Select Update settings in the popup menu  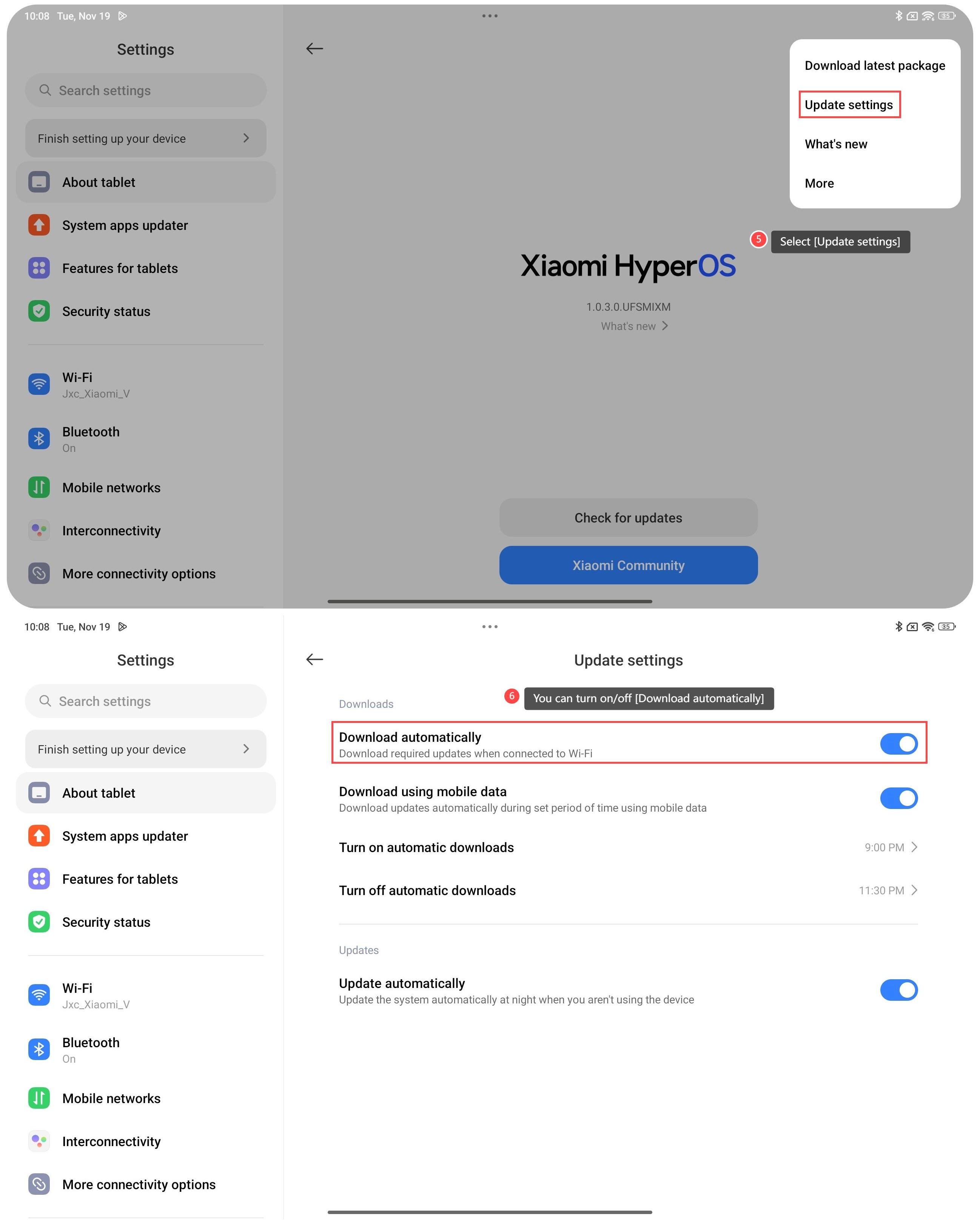(x=849, y=105)
